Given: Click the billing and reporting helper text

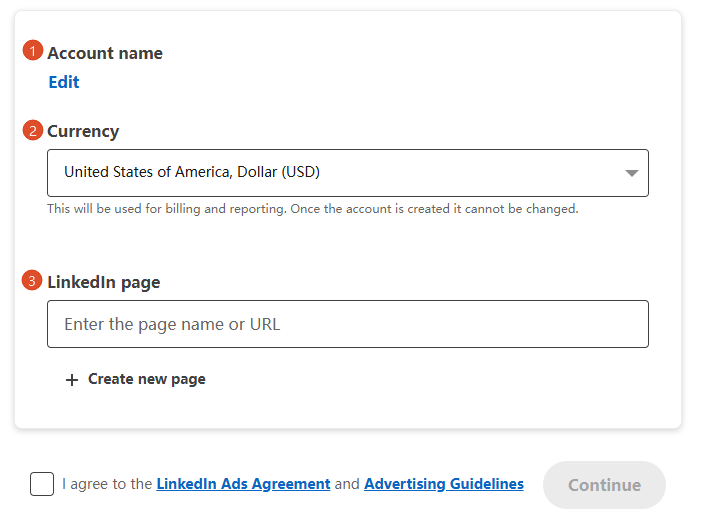Looking at the screenshot, I should (x=312, y=209).
